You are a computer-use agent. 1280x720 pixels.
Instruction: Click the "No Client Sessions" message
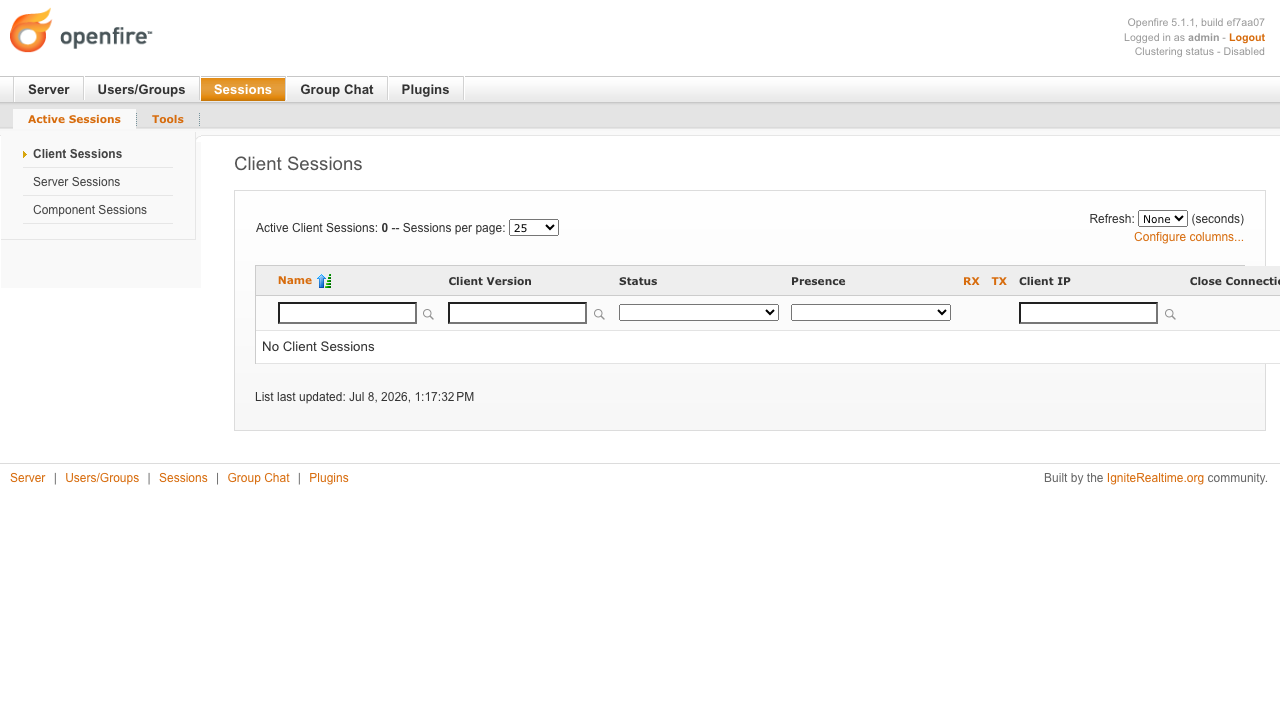pyautogui.click(x=318, y=347)
